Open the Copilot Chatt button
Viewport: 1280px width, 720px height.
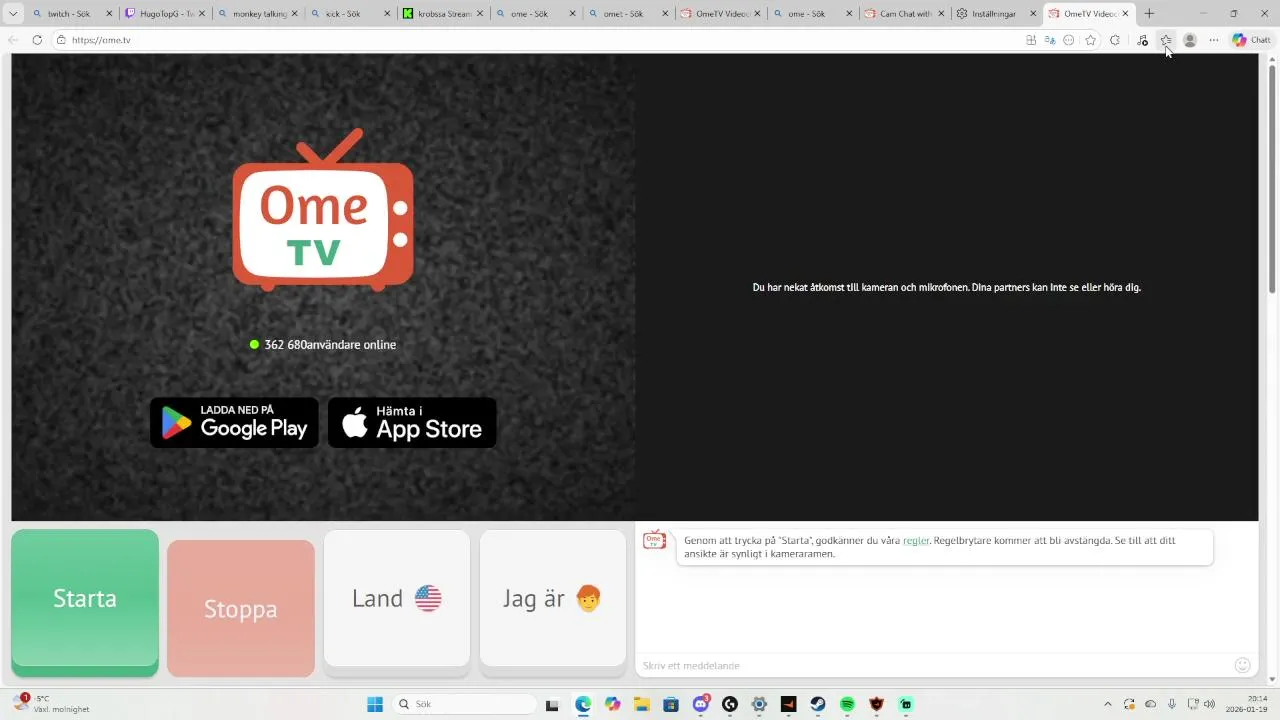click(1251, 40)
